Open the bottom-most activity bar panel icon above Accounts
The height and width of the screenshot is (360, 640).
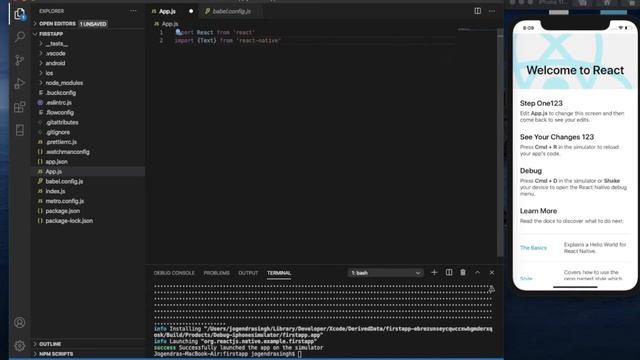(x=20, y=130)
